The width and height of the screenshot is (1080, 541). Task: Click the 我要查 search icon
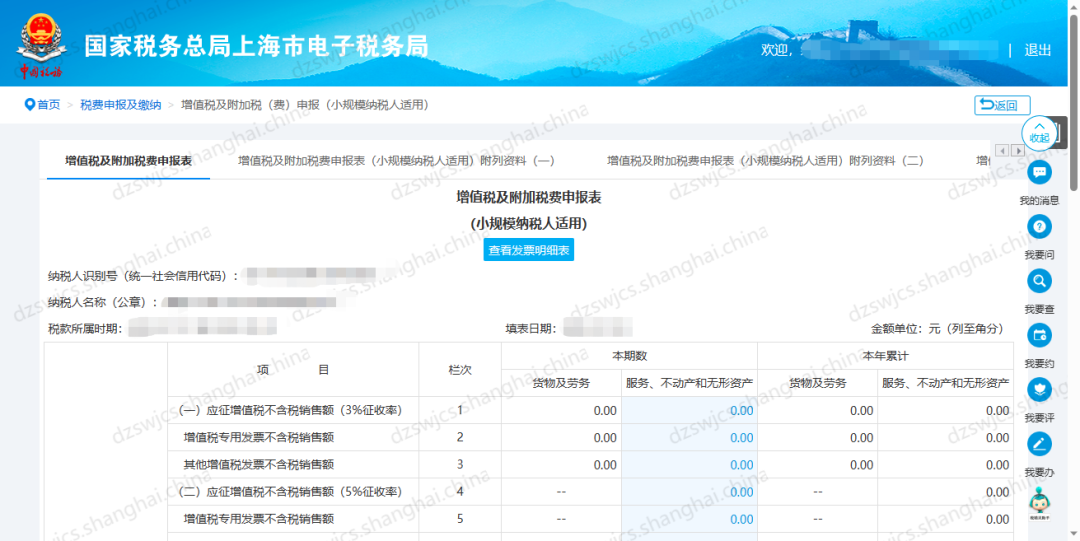[x=1039, y=281]
